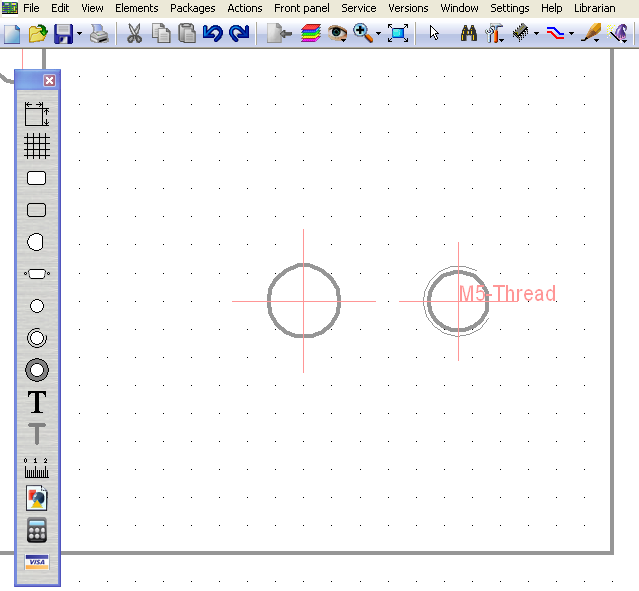Image resolution: width=639 pixels, height=591 pixels.
Task: Select the thick ring circle tool
Action: [37, 370]
